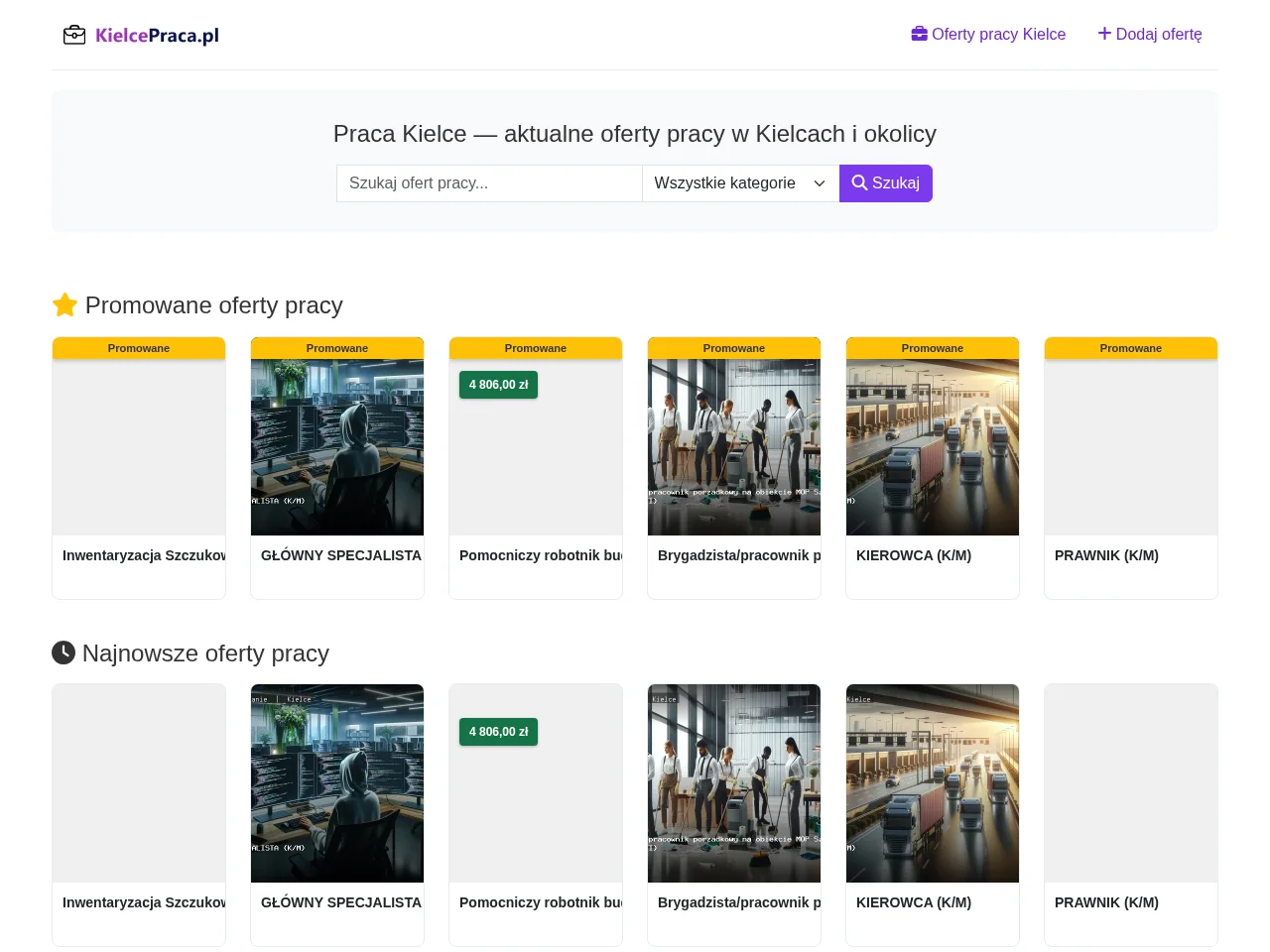This screenshot has height=952, width=1270.
Task: Click the promoted 4 806,00 zł salary badge
Action: tap(498, 385)
